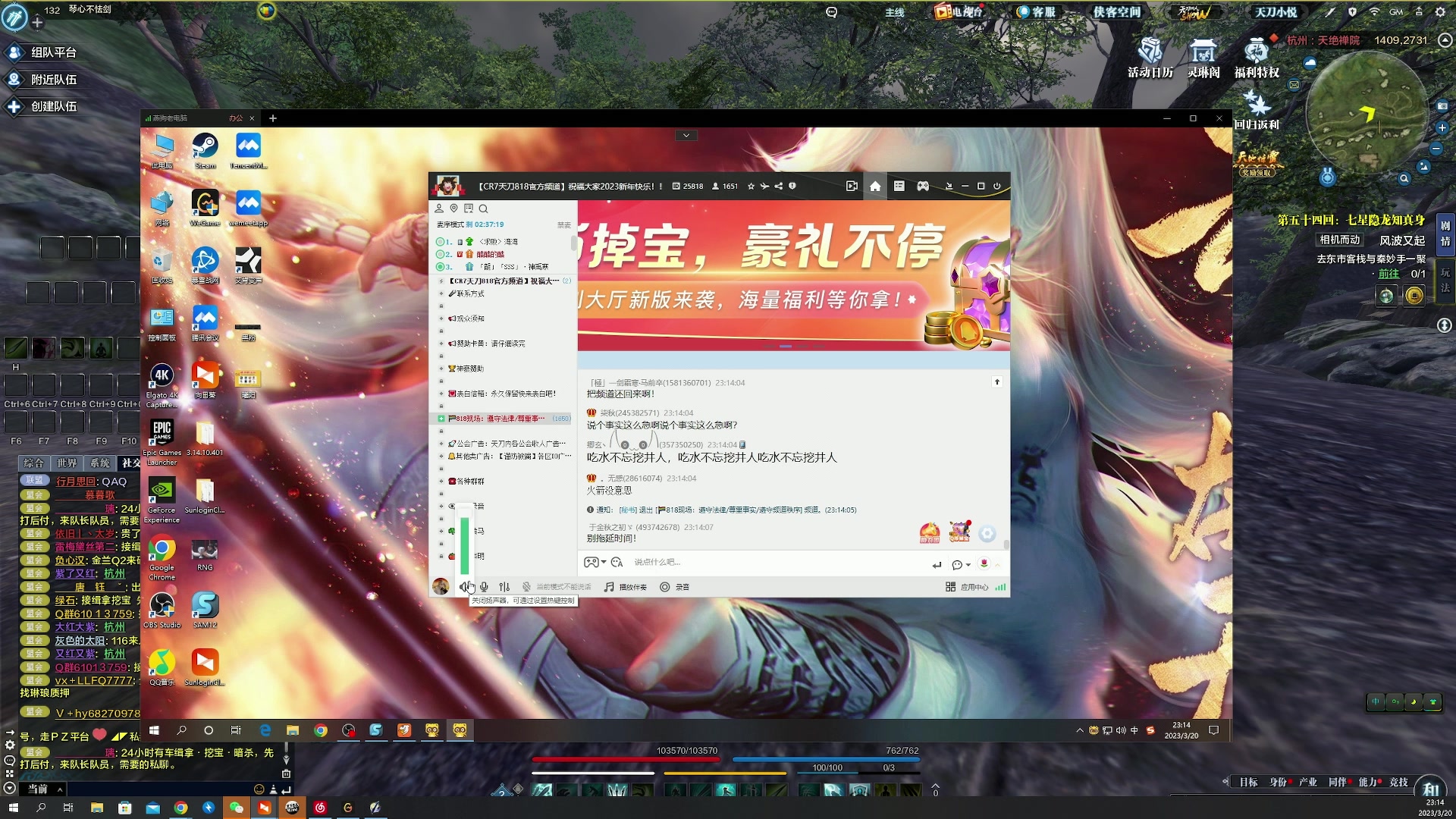Mute the speaker icon in voice toolbar
The width and height of the screenshot is (1456, 819).
click(x=466, y=586)
